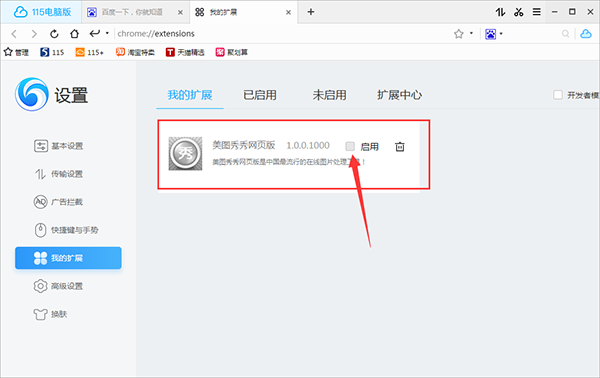Open the transfer arrows icon in title bar
Screen dimensions: 600x378
coord(501,12)
